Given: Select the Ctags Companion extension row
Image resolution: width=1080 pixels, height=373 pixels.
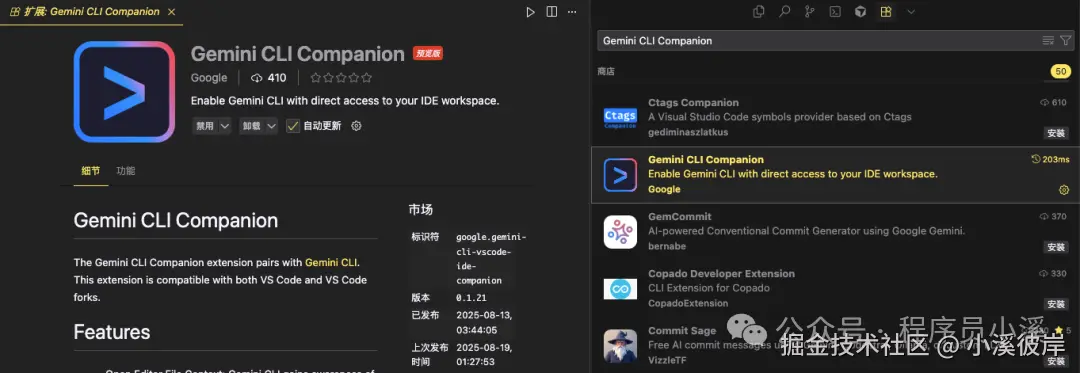Looking at the screenshot, I should point(835,117).
